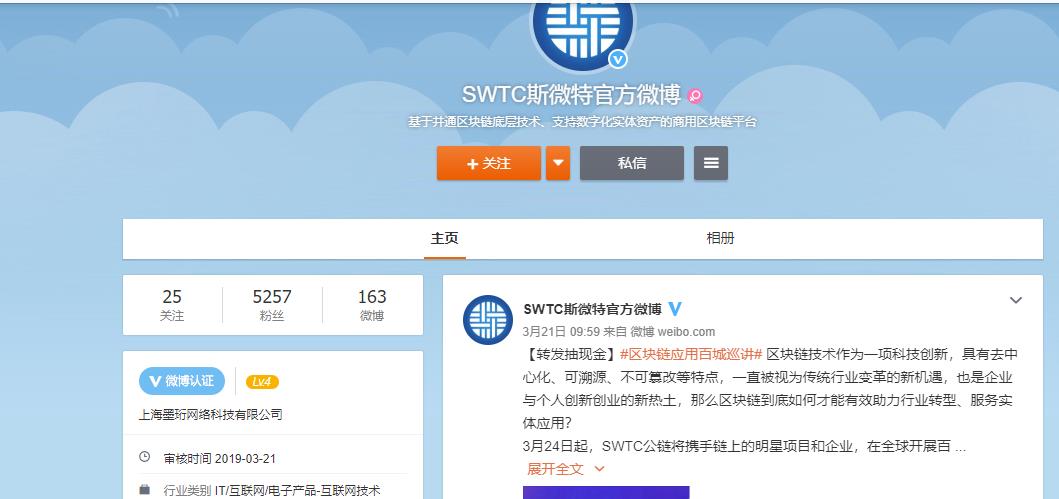Screen dimensions: 1059x499
Task: Open the #区块链应用百城巡讲# hashtag topic
Action: tap(691, 354)
